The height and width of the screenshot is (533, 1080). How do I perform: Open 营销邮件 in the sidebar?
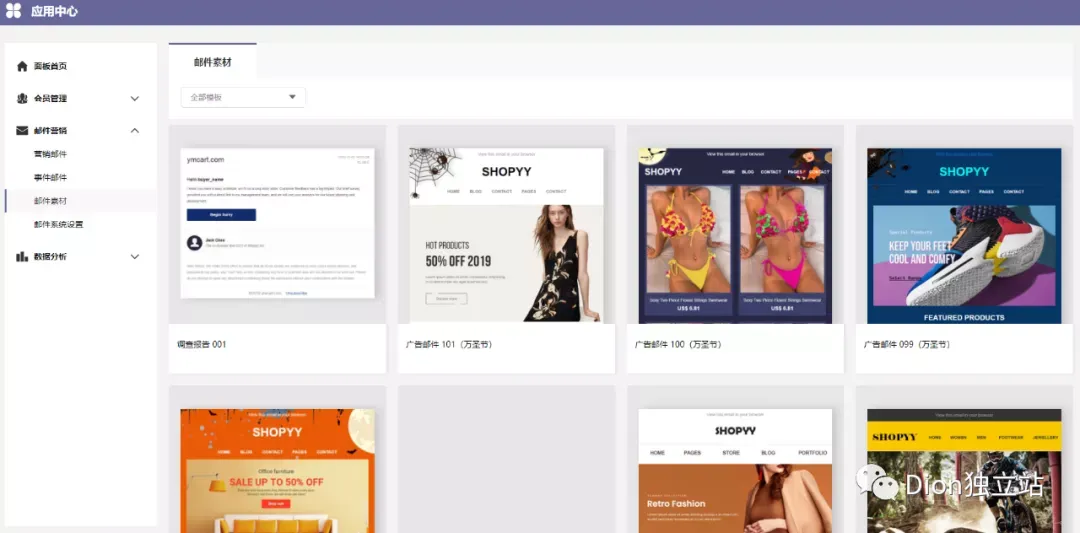tap(50, 154)
